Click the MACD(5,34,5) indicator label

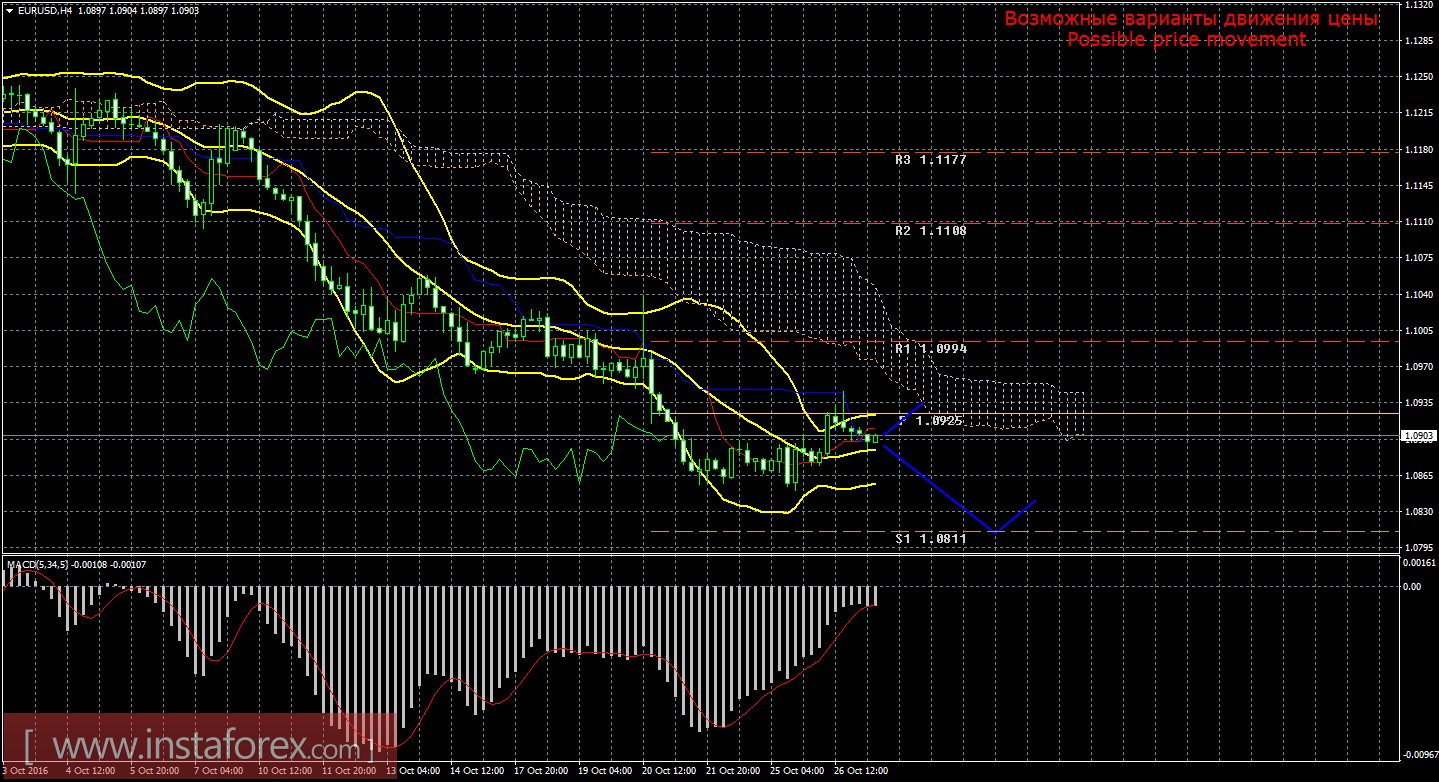38,565
